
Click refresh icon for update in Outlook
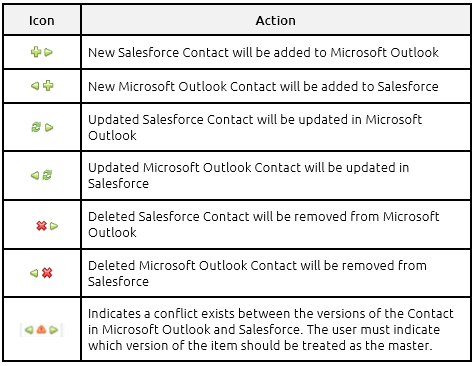pos(36,127)
